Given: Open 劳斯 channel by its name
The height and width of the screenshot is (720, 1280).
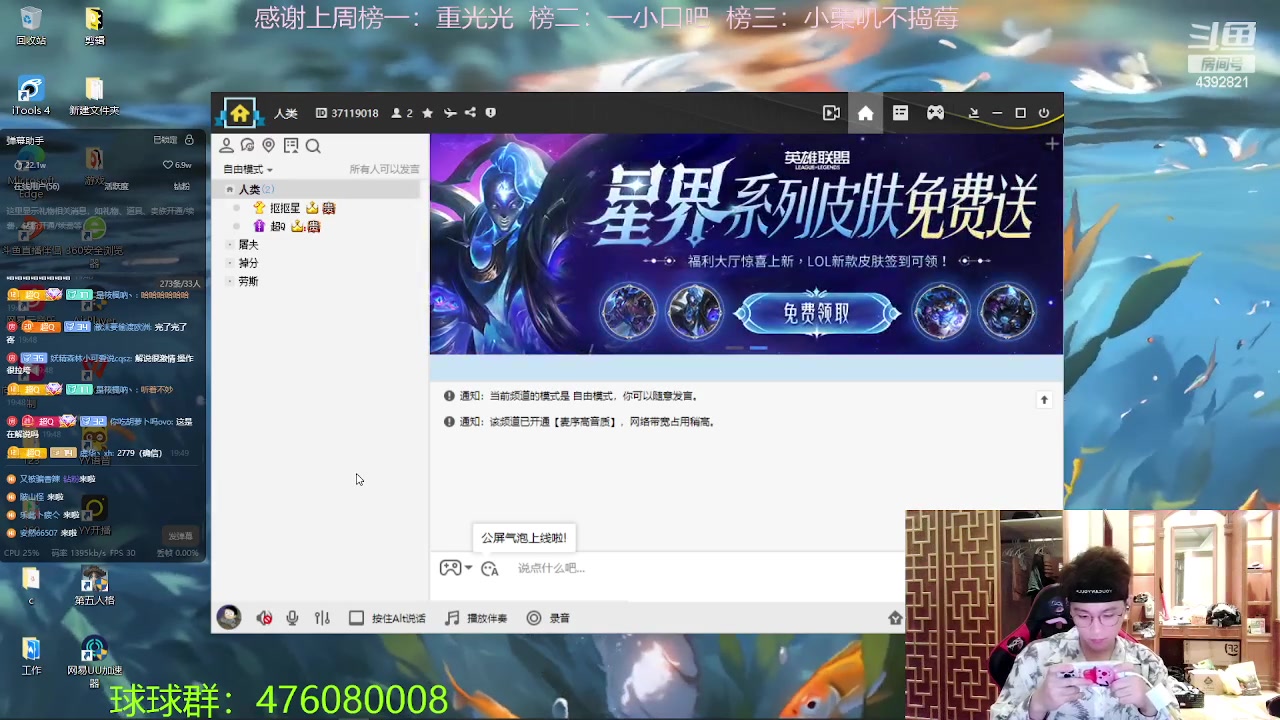Looking at the screenshot, I should 248,282.
